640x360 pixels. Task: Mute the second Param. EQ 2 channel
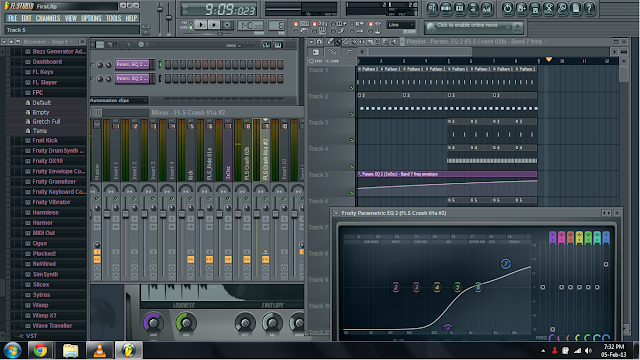pyautogui.click(x=92, y=78)
